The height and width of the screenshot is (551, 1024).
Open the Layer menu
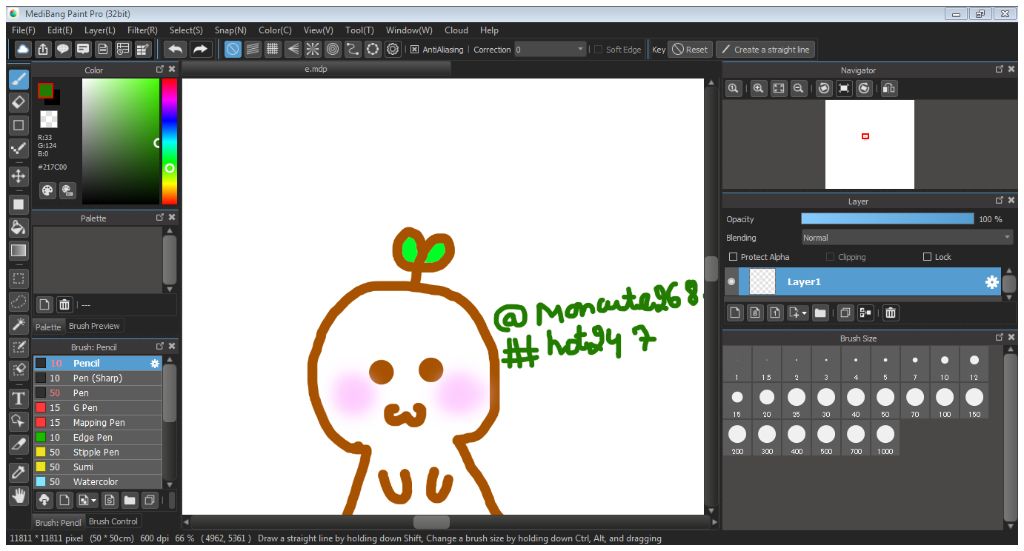pos(99,30)
